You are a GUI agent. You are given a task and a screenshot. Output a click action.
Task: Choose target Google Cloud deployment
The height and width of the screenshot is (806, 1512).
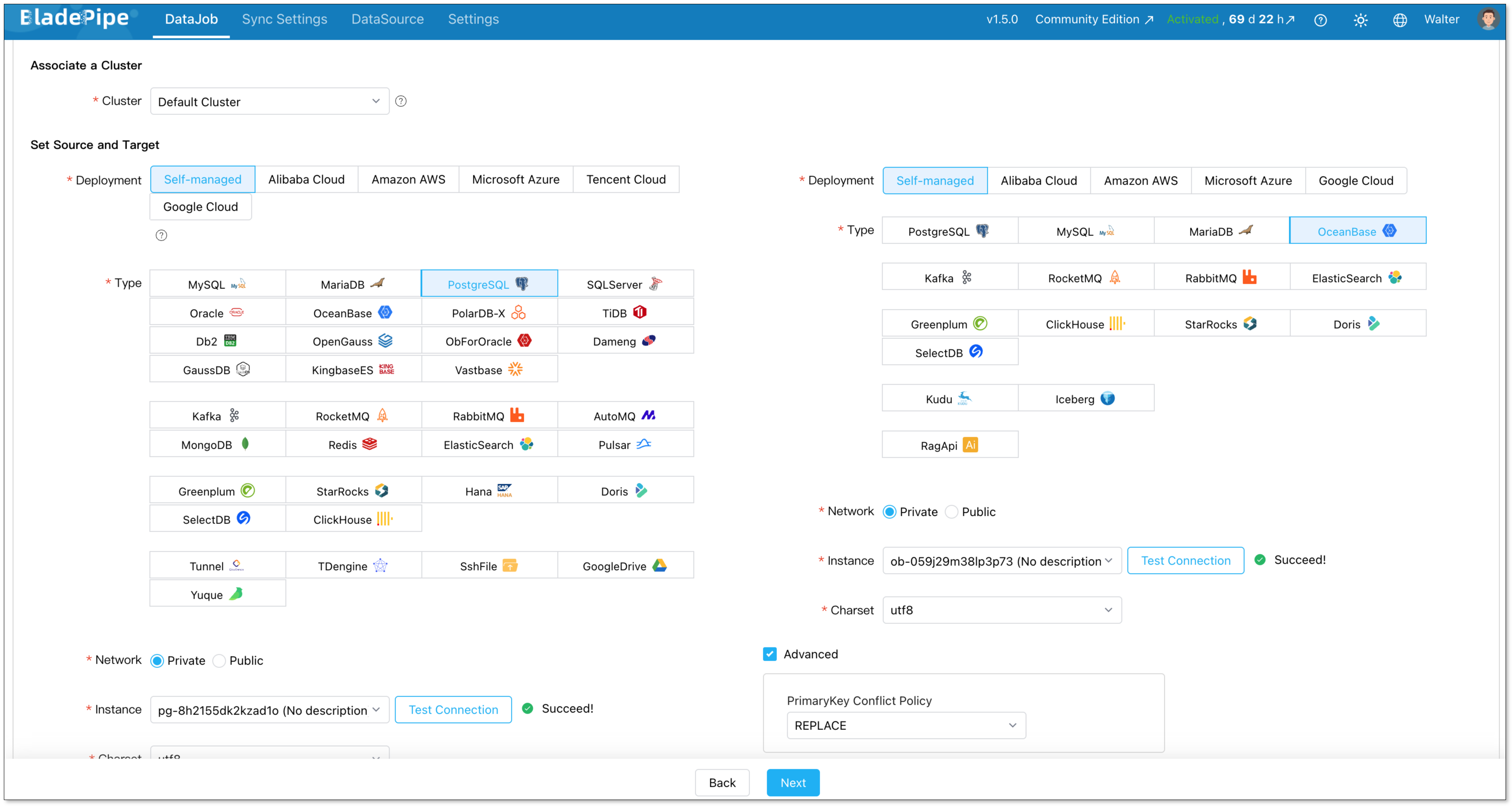pos(1356,180)
